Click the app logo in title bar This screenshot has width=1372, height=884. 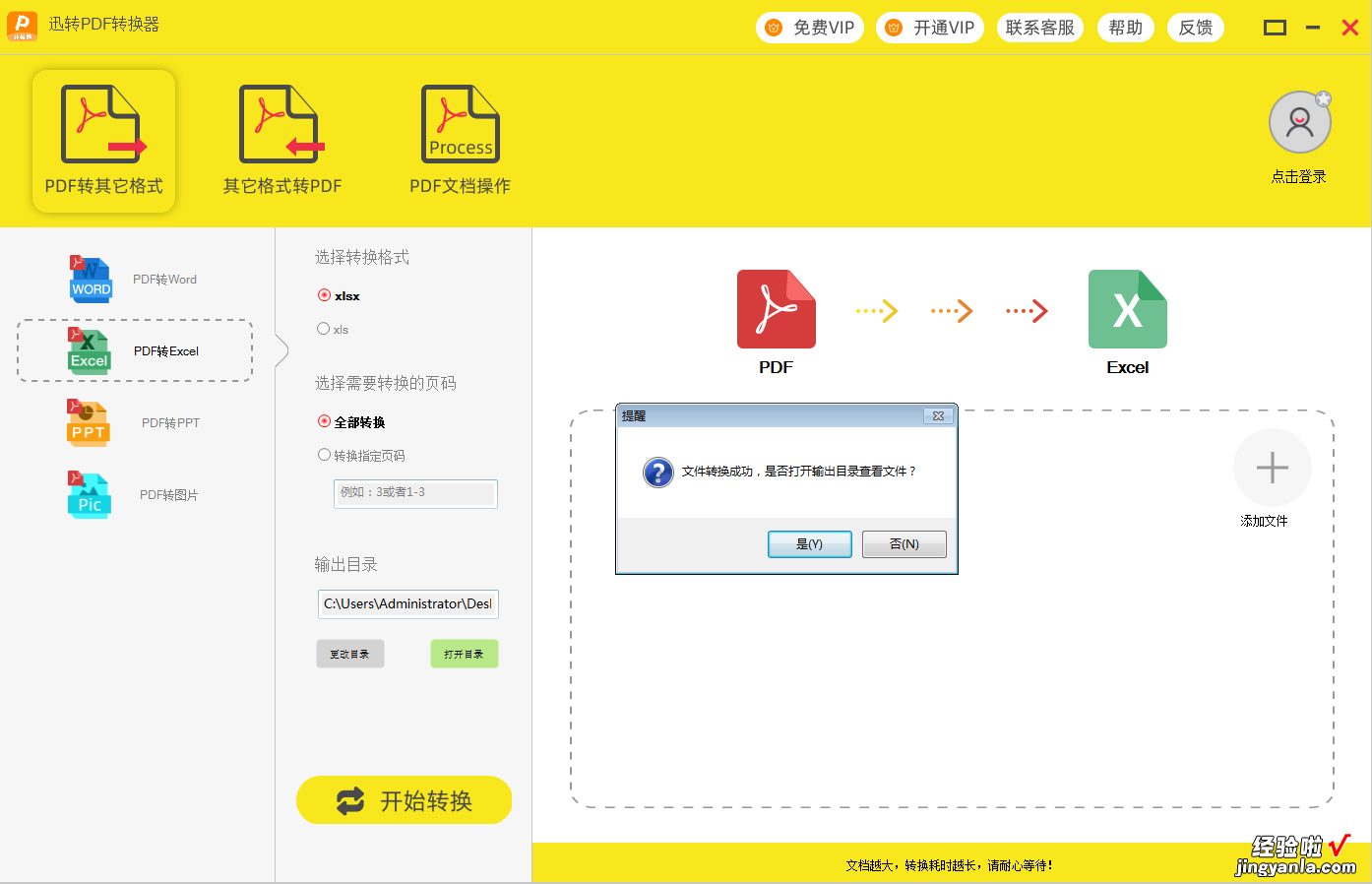(22, 26)
